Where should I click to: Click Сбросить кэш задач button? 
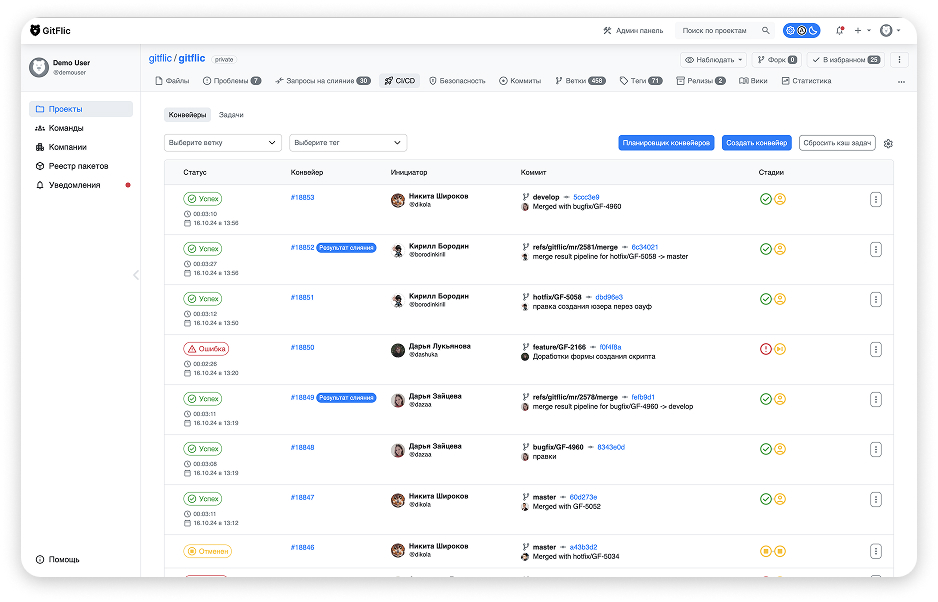pos(837,143)
